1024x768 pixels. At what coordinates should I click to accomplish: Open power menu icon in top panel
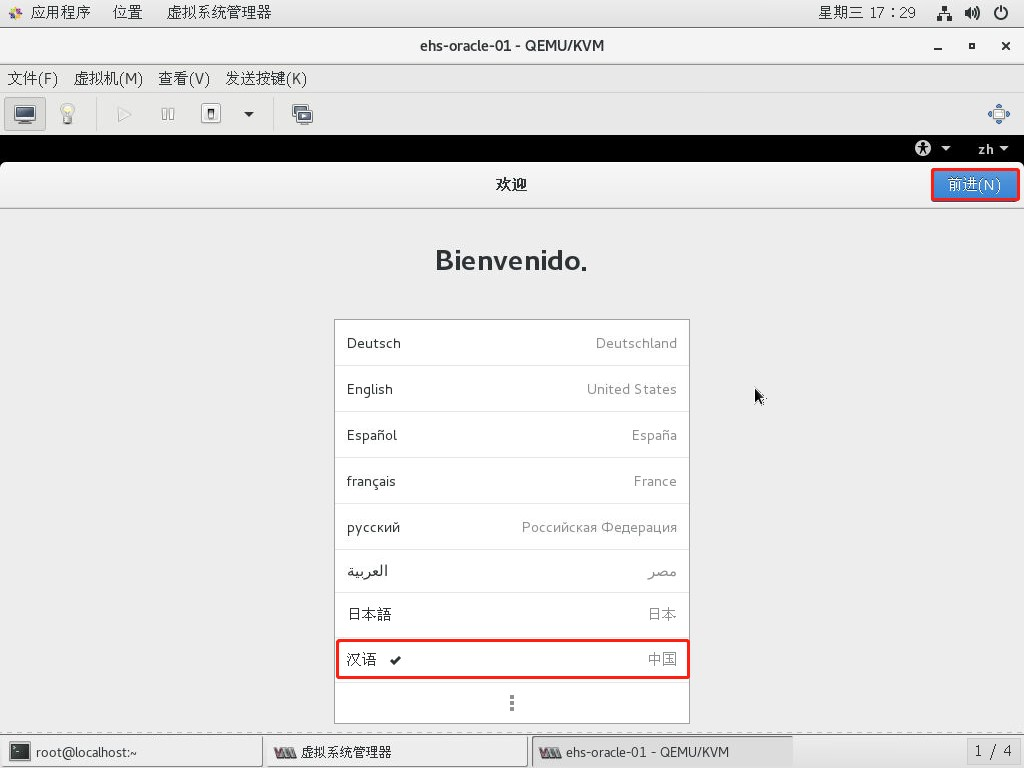point(1000,13)
